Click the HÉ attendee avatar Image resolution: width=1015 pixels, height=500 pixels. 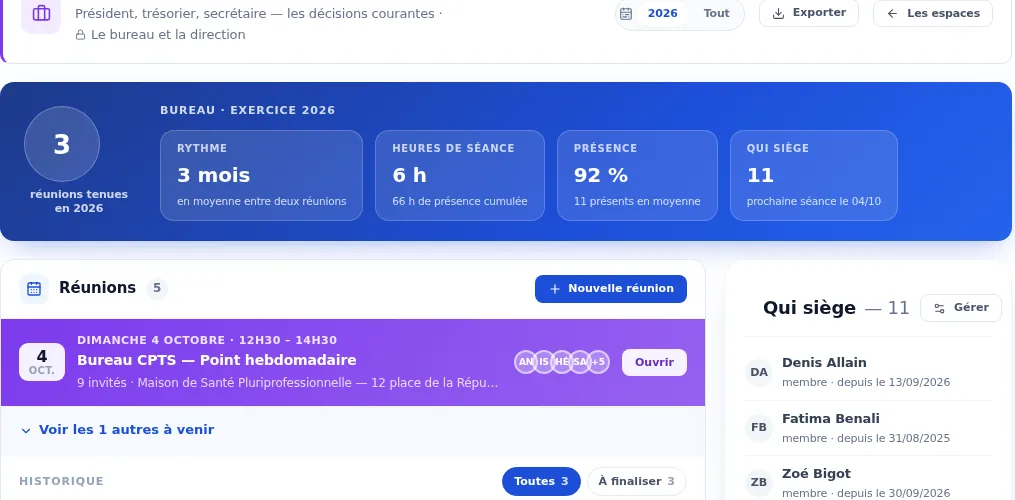click(x=562, y=362)
